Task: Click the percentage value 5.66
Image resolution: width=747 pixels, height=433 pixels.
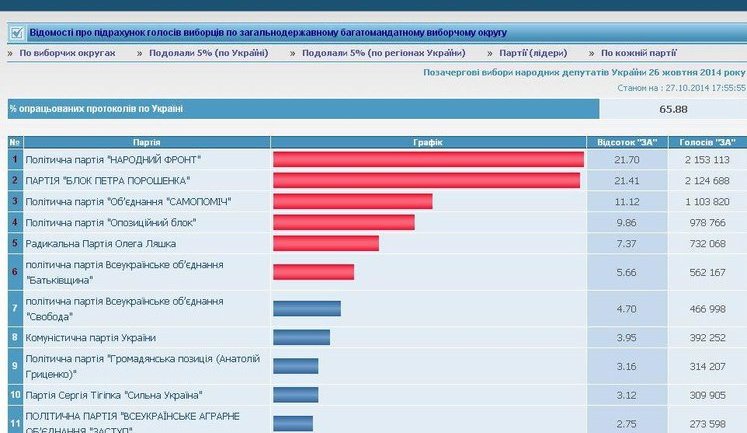Action: point(626,272)
